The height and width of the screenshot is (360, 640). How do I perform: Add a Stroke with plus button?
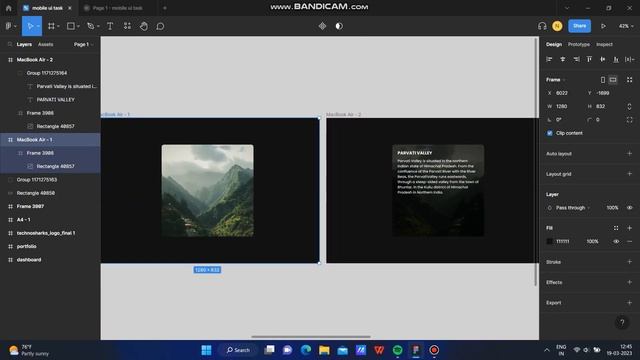(x=629, y=262)
